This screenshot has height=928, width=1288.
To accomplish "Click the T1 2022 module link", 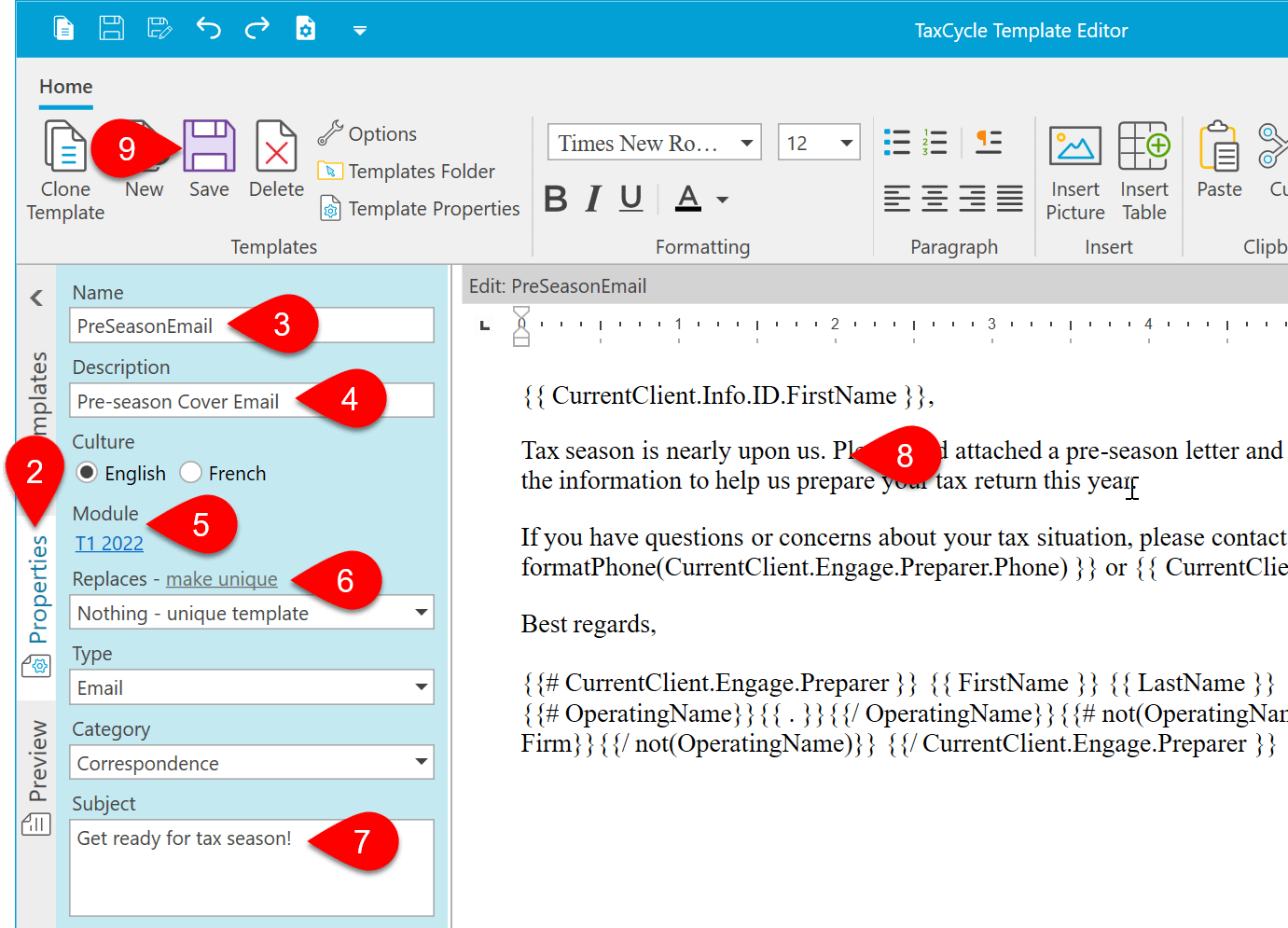I will pyautogui.click(x=109, y=544).
